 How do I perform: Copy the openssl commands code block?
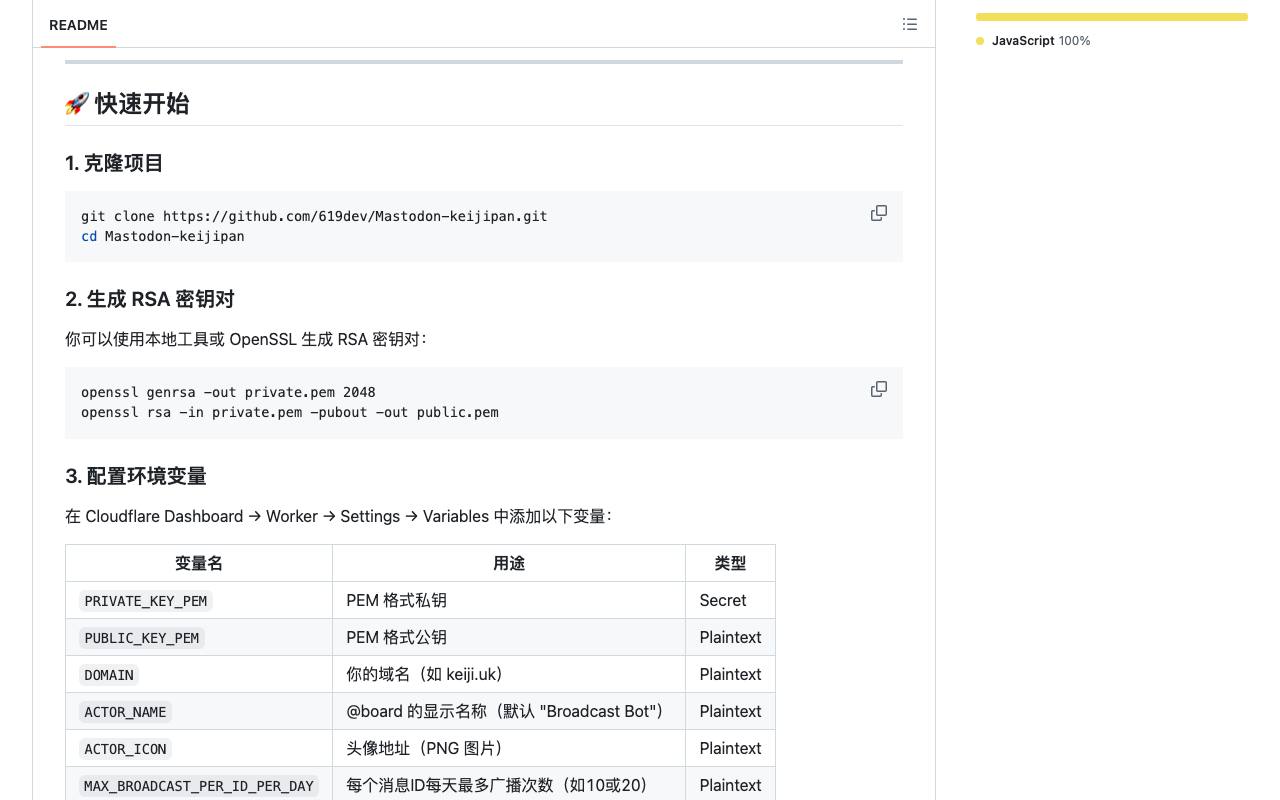pyautogui.click(x=879, y=389)
